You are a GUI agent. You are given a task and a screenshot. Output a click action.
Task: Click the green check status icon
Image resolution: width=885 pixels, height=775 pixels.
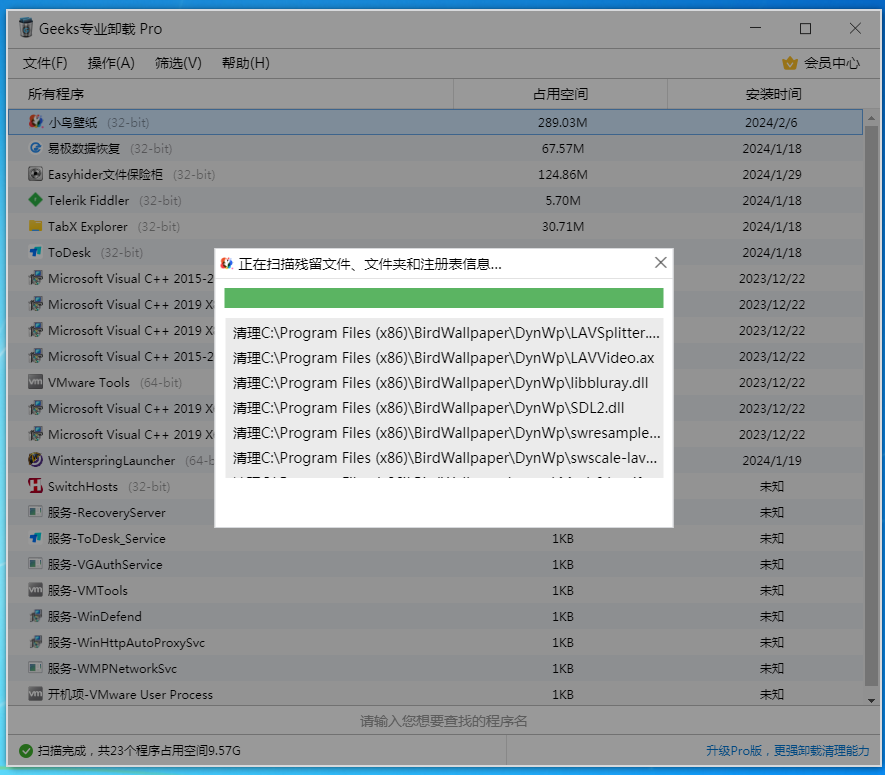click(25, 751)
